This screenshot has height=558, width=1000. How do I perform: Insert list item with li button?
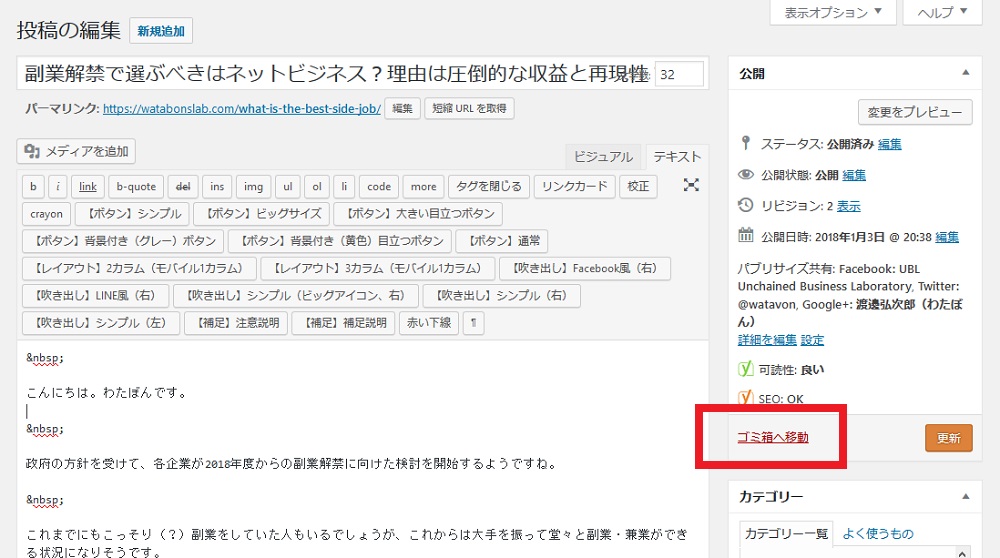pyautogui.click(x=344, y=186)
